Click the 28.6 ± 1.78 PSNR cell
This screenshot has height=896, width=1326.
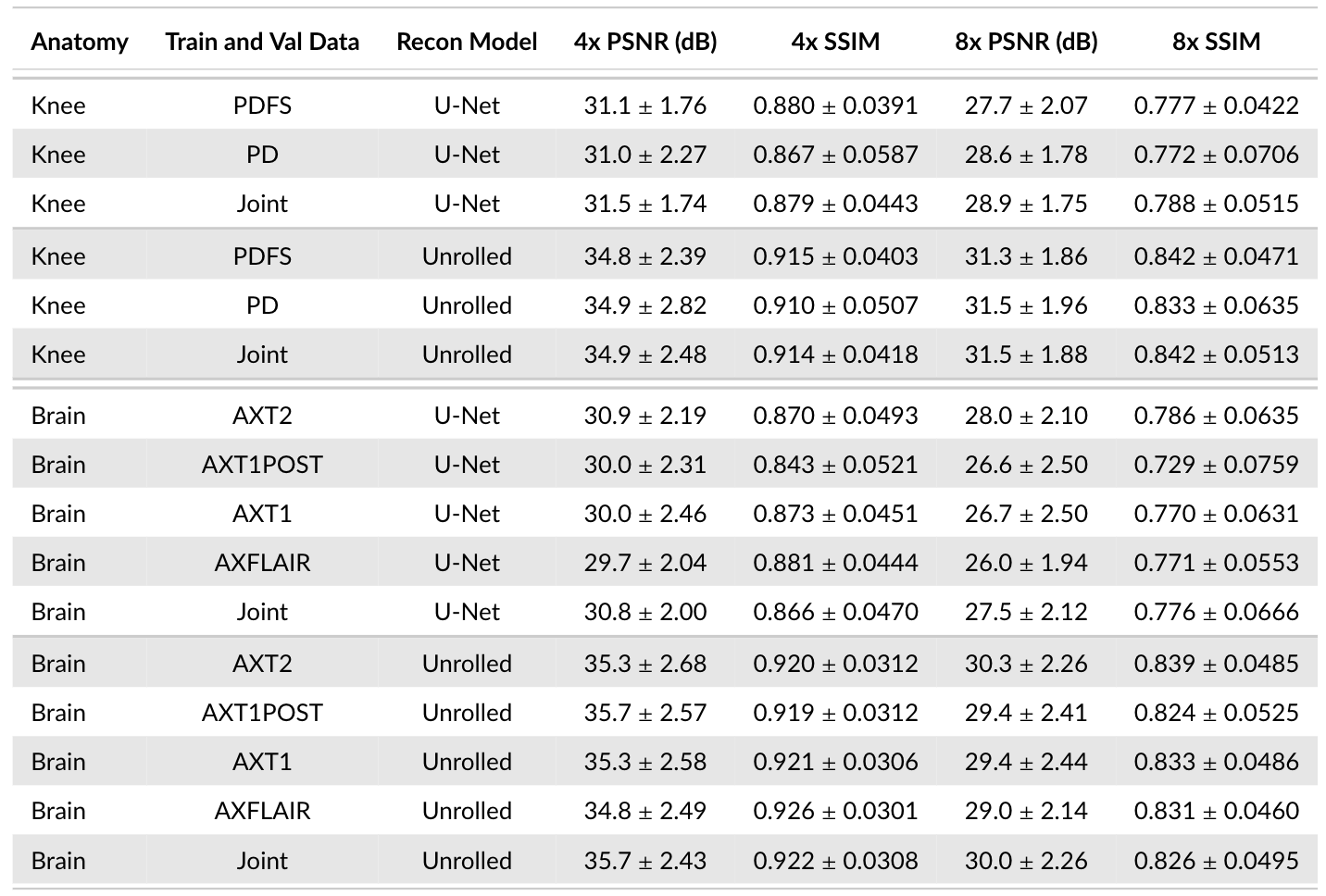tap(1026, 155)
